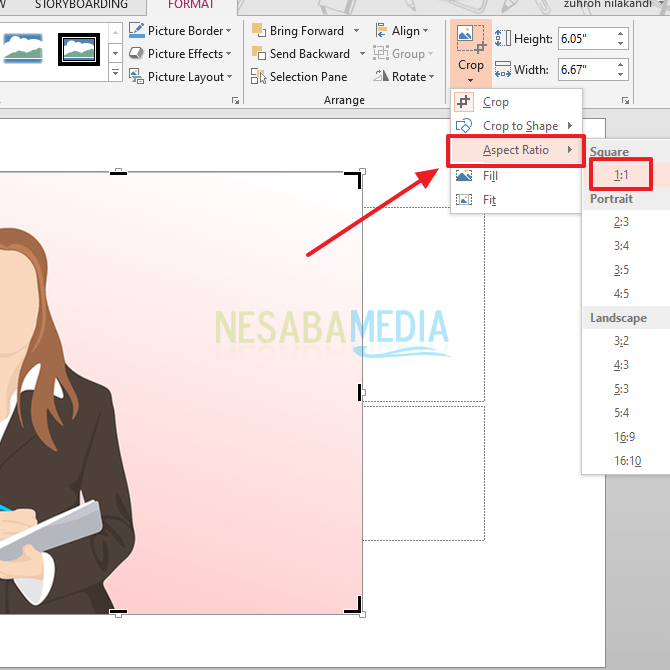Viewport: 670px width, 670px height.
Task: Click the Picture Border pen icon
Action: point(137,30)
